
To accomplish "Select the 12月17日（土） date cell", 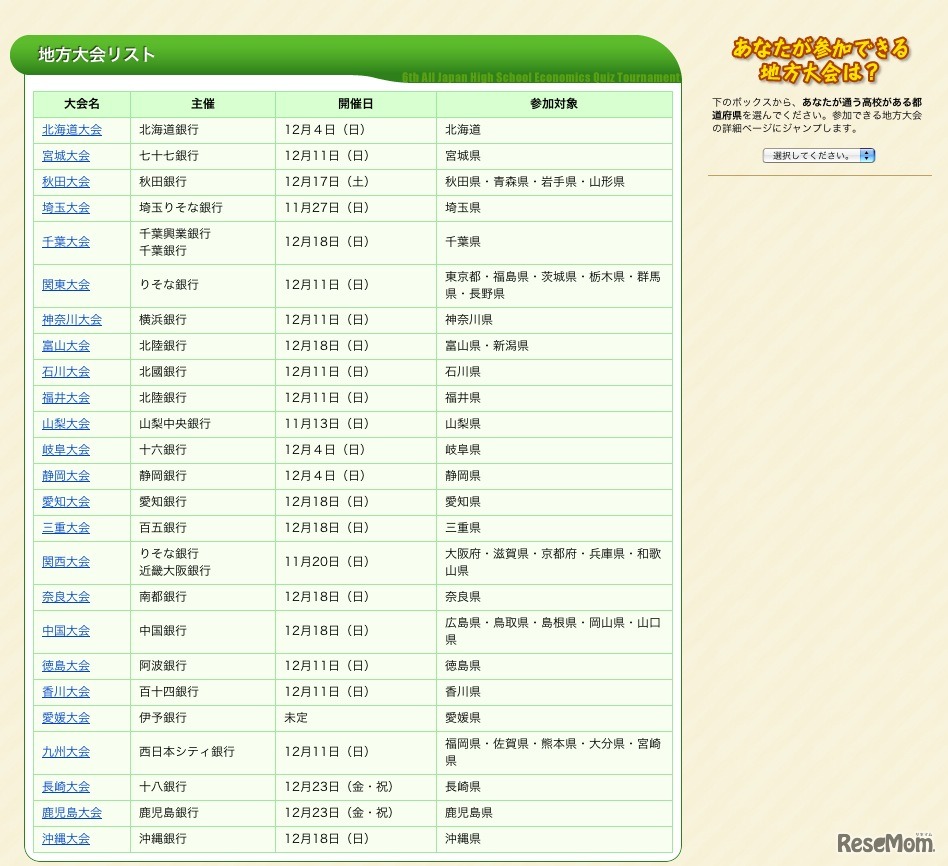I will click(356, 182).
